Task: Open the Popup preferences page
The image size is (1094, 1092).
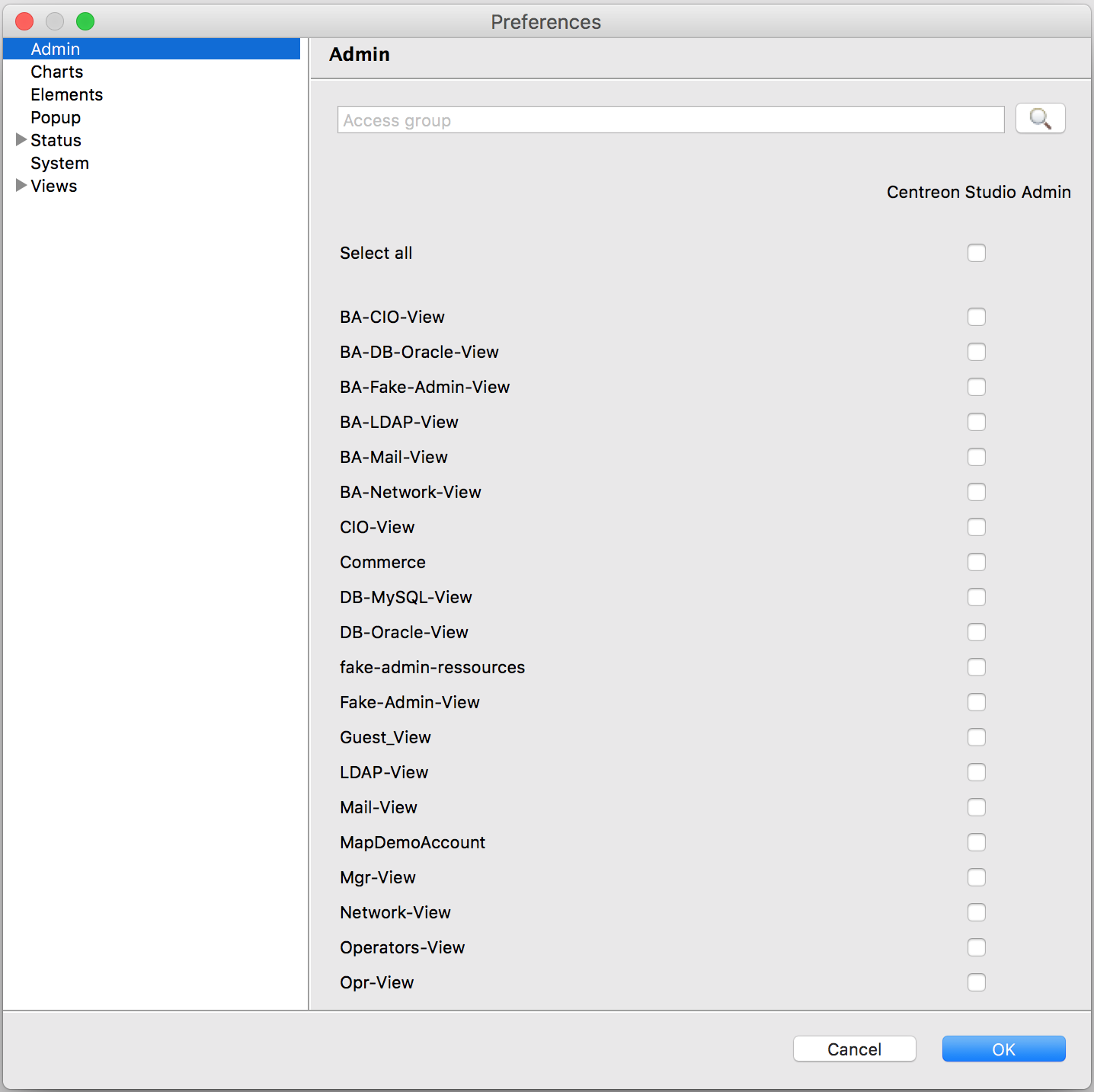Action: tap(56, 117)
